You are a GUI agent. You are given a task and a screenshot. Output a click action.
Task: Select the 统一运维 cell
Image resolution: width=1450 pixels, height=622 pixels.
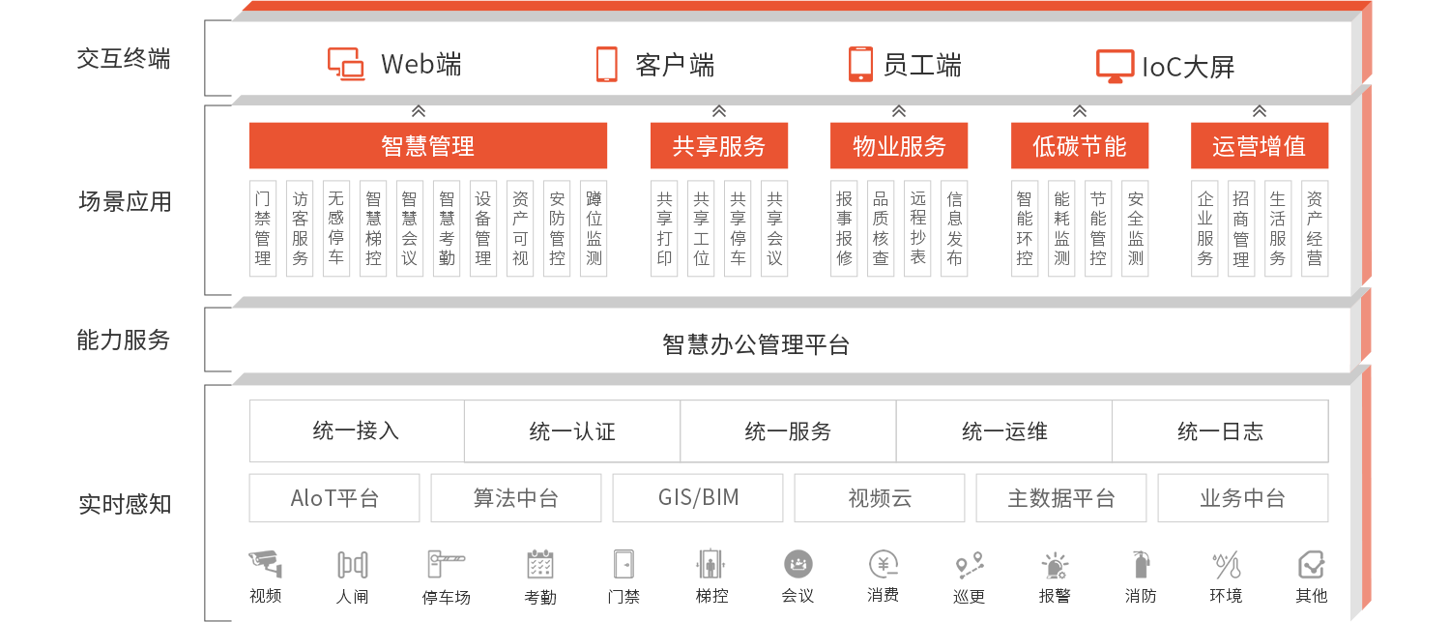click(x=1004, y=431)
